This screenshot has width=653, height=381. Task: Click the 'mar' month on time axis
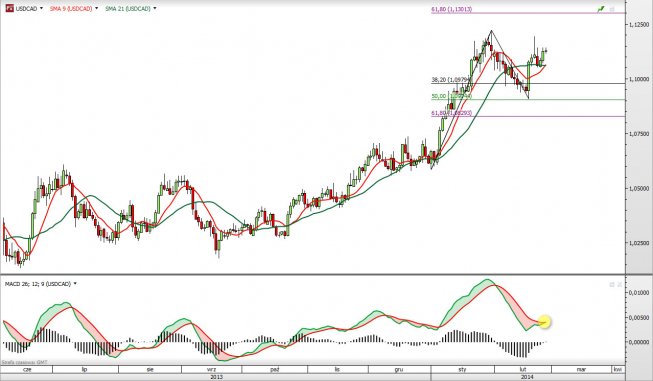click(x=581, y=369)
